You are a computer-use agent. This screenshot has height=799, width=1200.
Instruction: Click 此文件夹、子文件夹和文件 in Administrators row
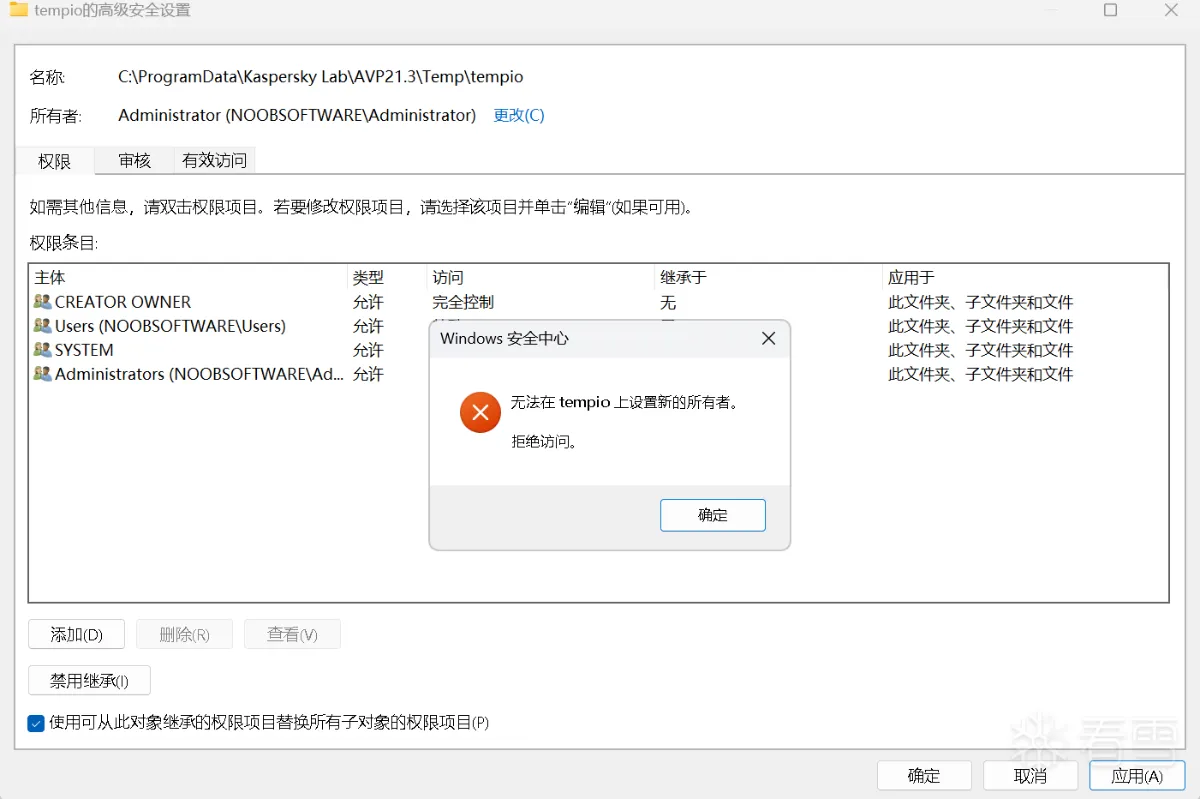point(981,374)
